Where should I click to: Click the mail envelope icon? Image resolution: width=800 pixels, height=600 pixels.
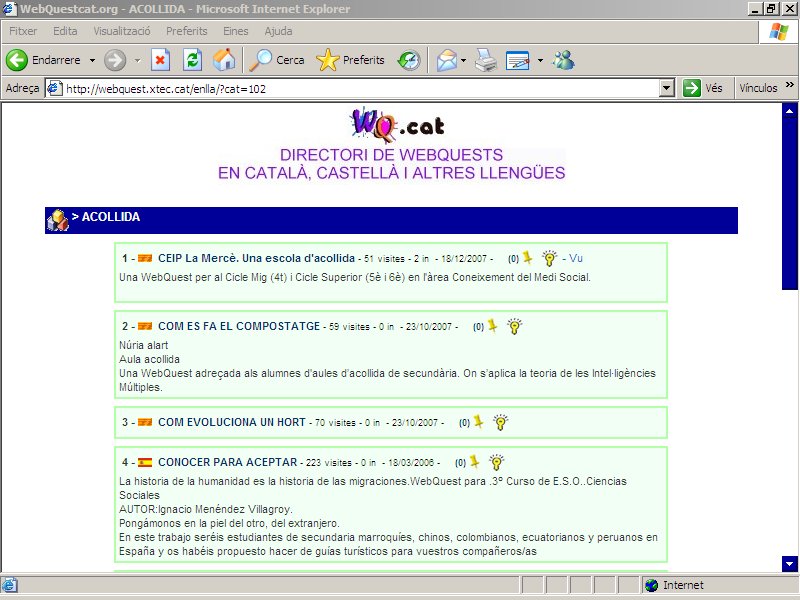click(x=447, y=60)
